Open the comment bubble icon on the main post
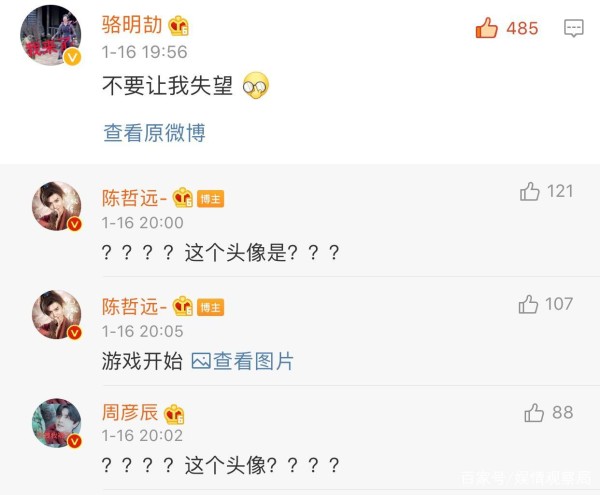 574,28
